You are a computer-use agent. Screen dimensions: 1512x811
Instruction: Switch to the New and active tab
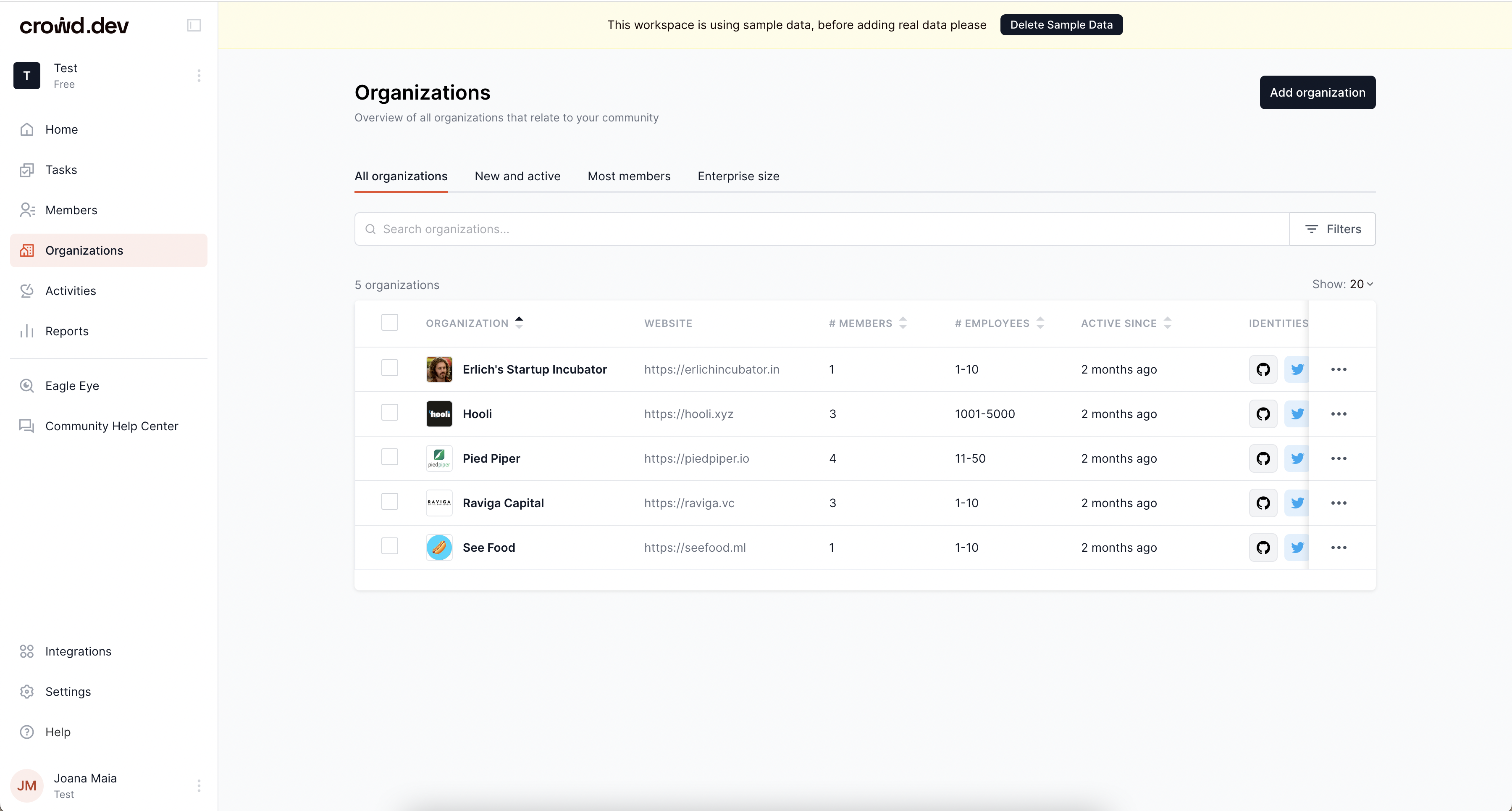click(x=517, y=176)
